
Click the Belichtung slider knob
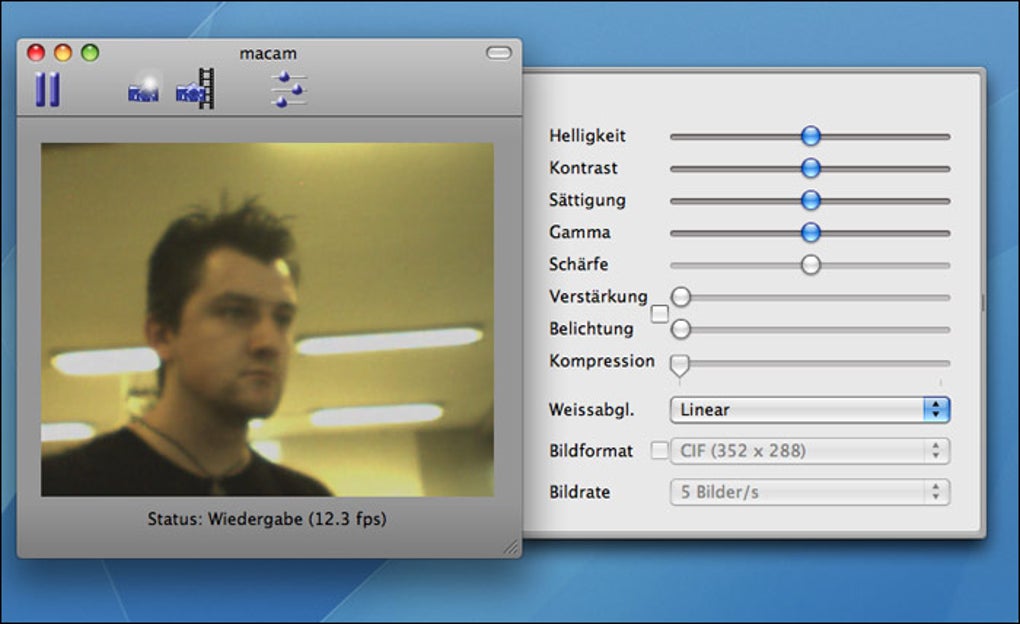pos(680,329)
